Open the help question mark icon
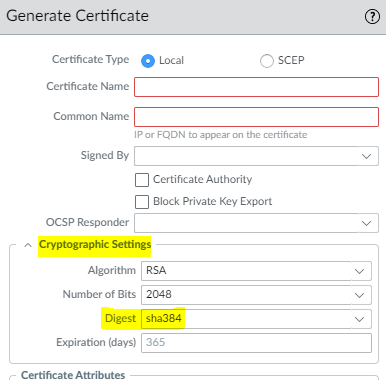 click(x=372, y=17)
